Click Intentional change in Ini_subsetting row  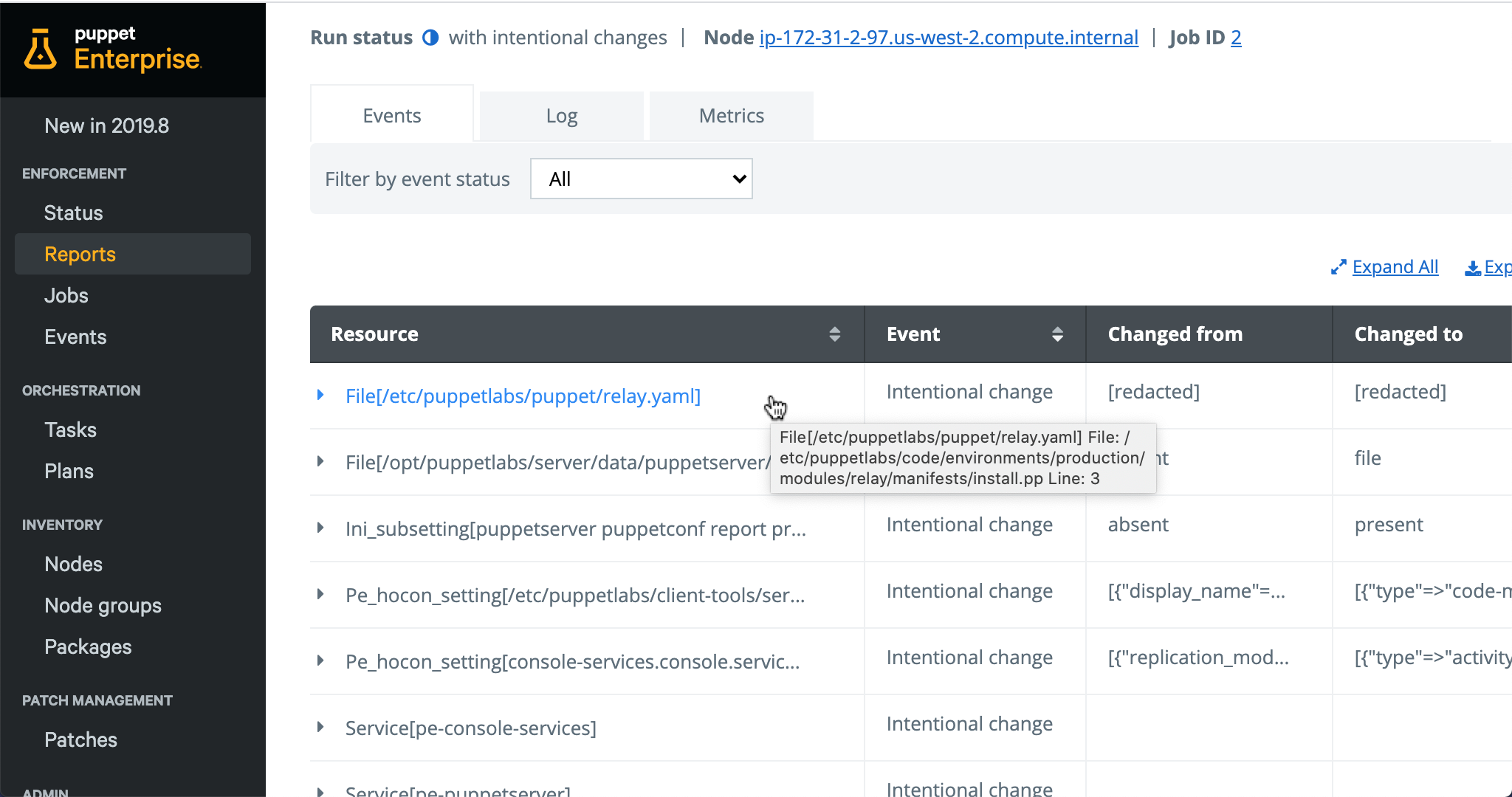(x=969, y=525)
